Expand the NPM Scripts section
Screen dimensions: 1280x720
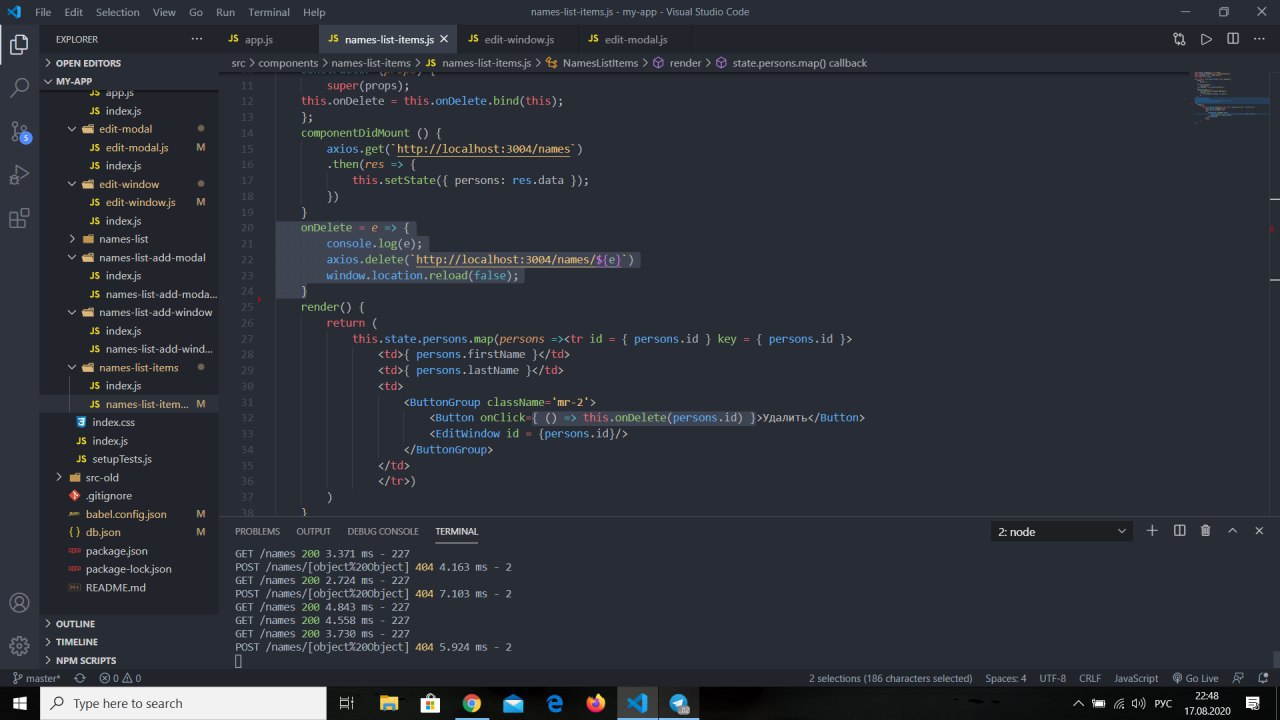(128, 660)
